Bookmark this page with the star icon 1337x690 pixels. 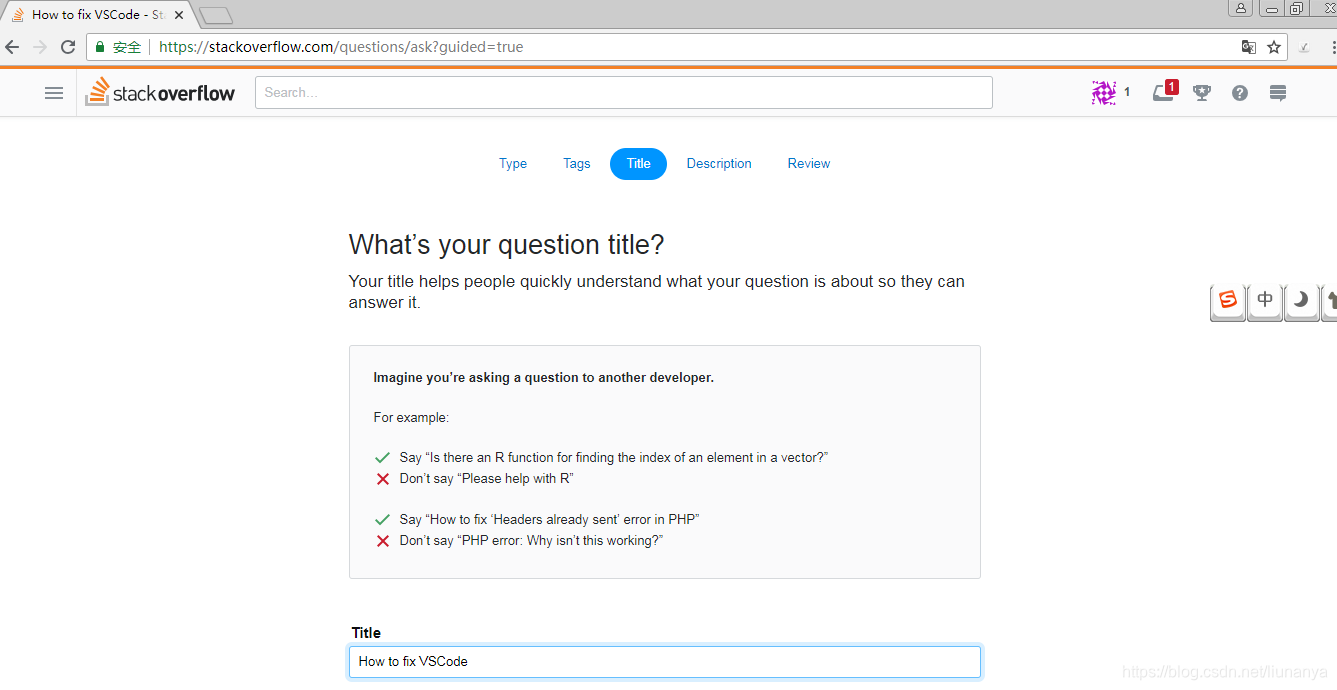point(1272,46)
